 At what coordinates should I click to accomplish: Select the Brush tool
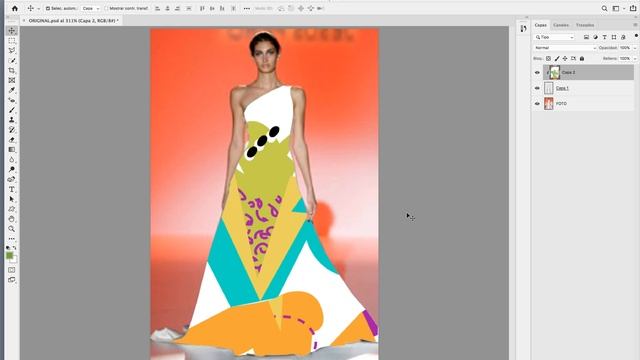[x=12, y=110]
